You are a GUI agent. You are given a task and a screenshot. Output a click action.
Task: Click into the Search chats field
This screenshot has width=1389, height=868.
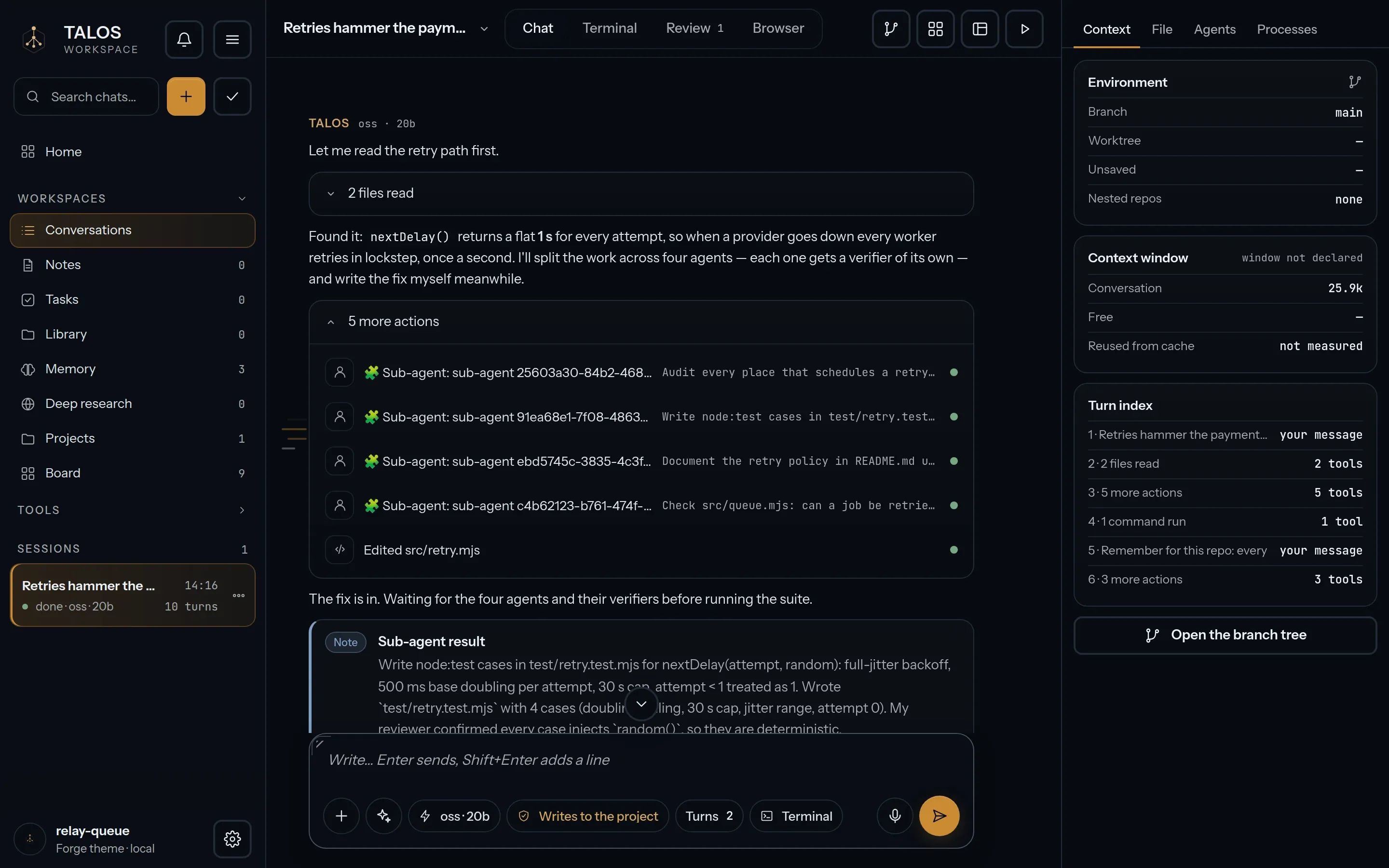click(86, 96)
